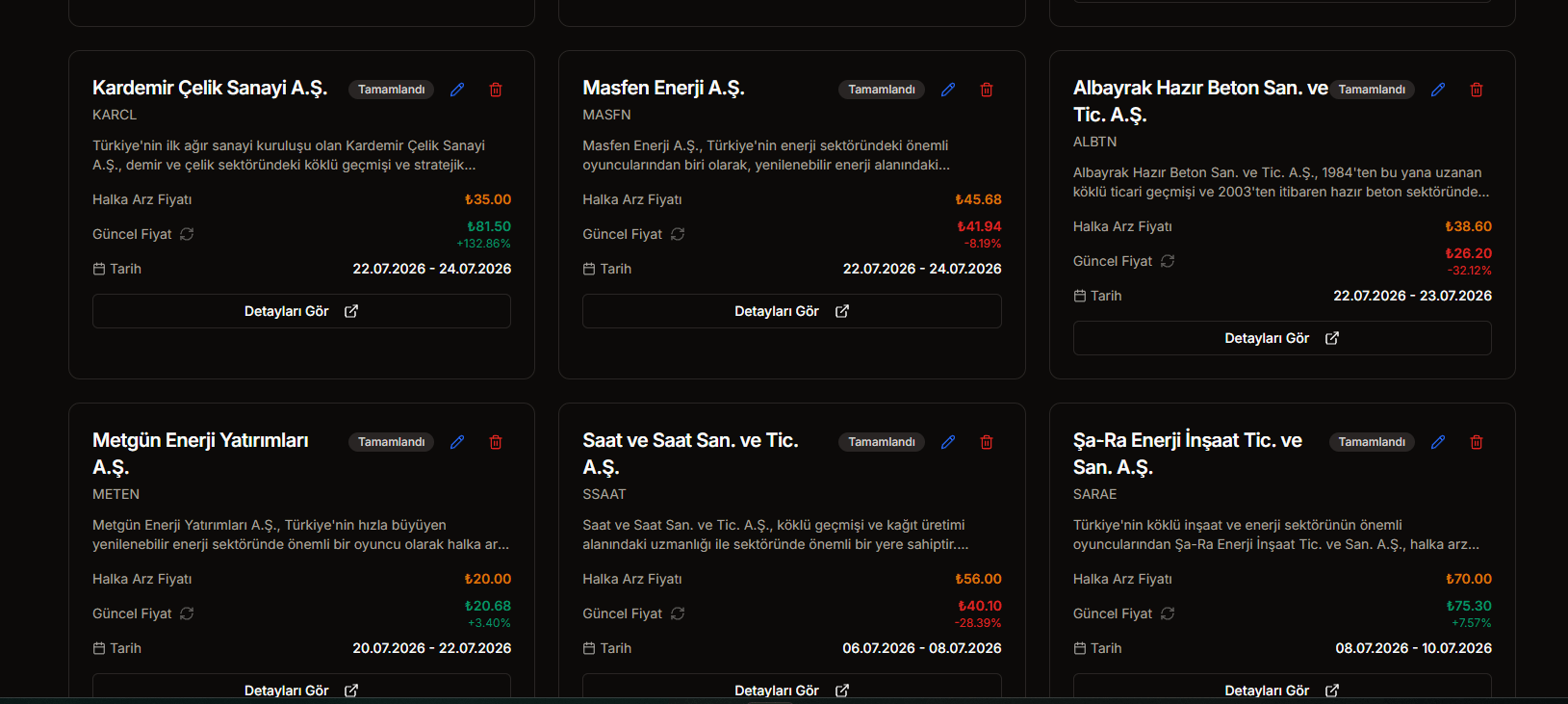This screenshot has width=1568, height=704.
Task: Edit the Masfen Enerji A.Ş. entry
Action: (x=948, y=90)
